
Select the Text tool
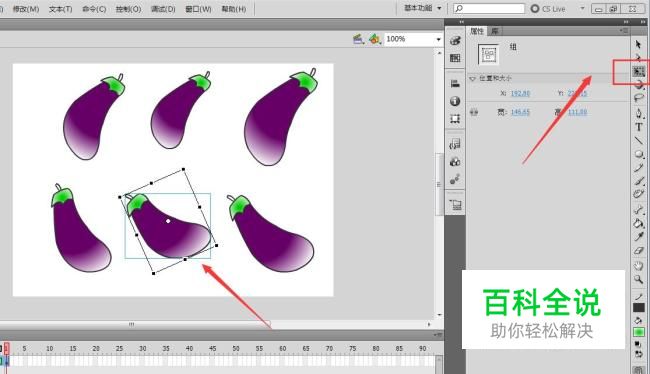tap(639, 127)
